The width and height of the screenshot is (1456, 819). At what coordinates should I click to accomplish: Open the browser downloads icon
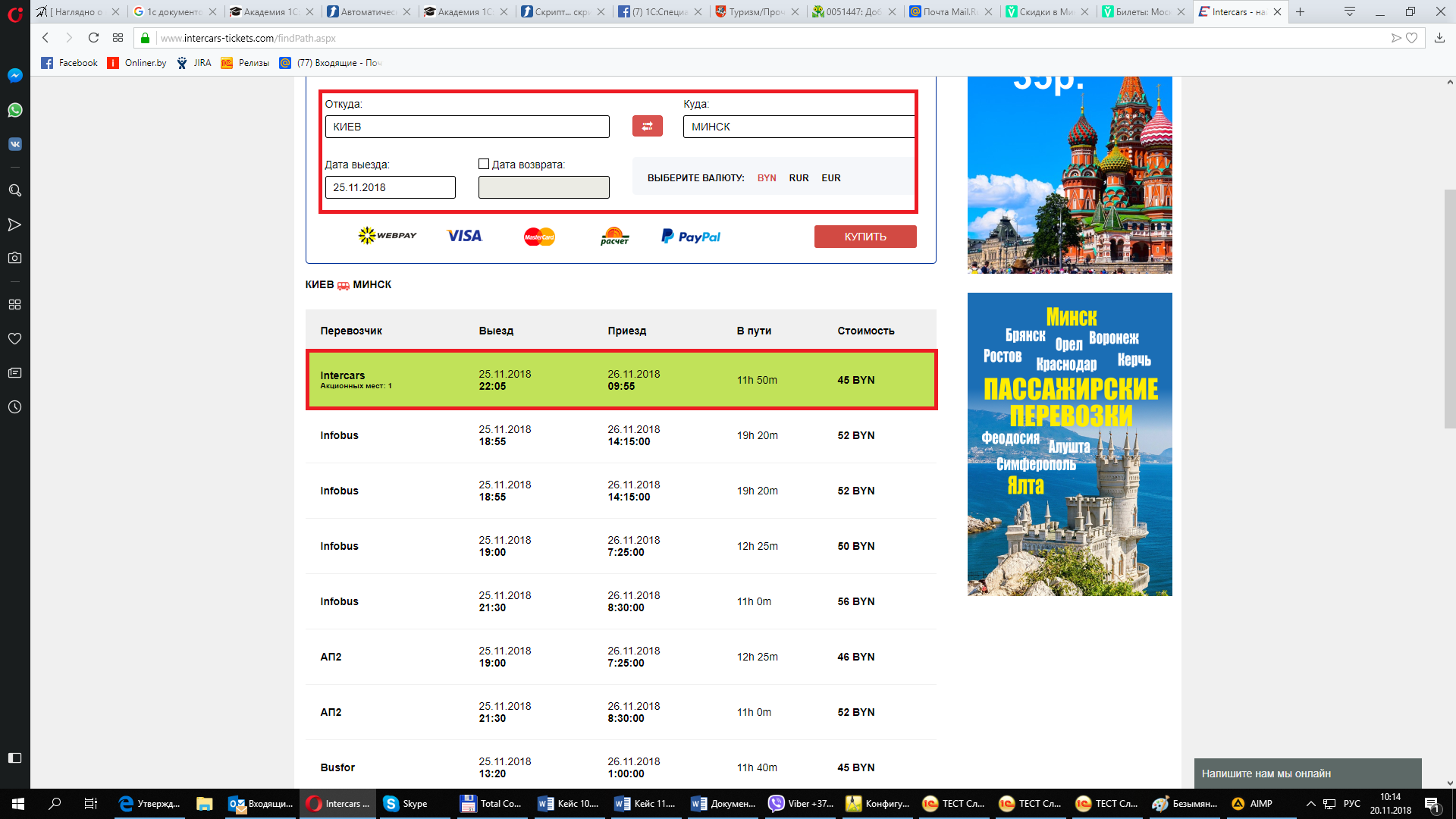(x=1439, y=38)
